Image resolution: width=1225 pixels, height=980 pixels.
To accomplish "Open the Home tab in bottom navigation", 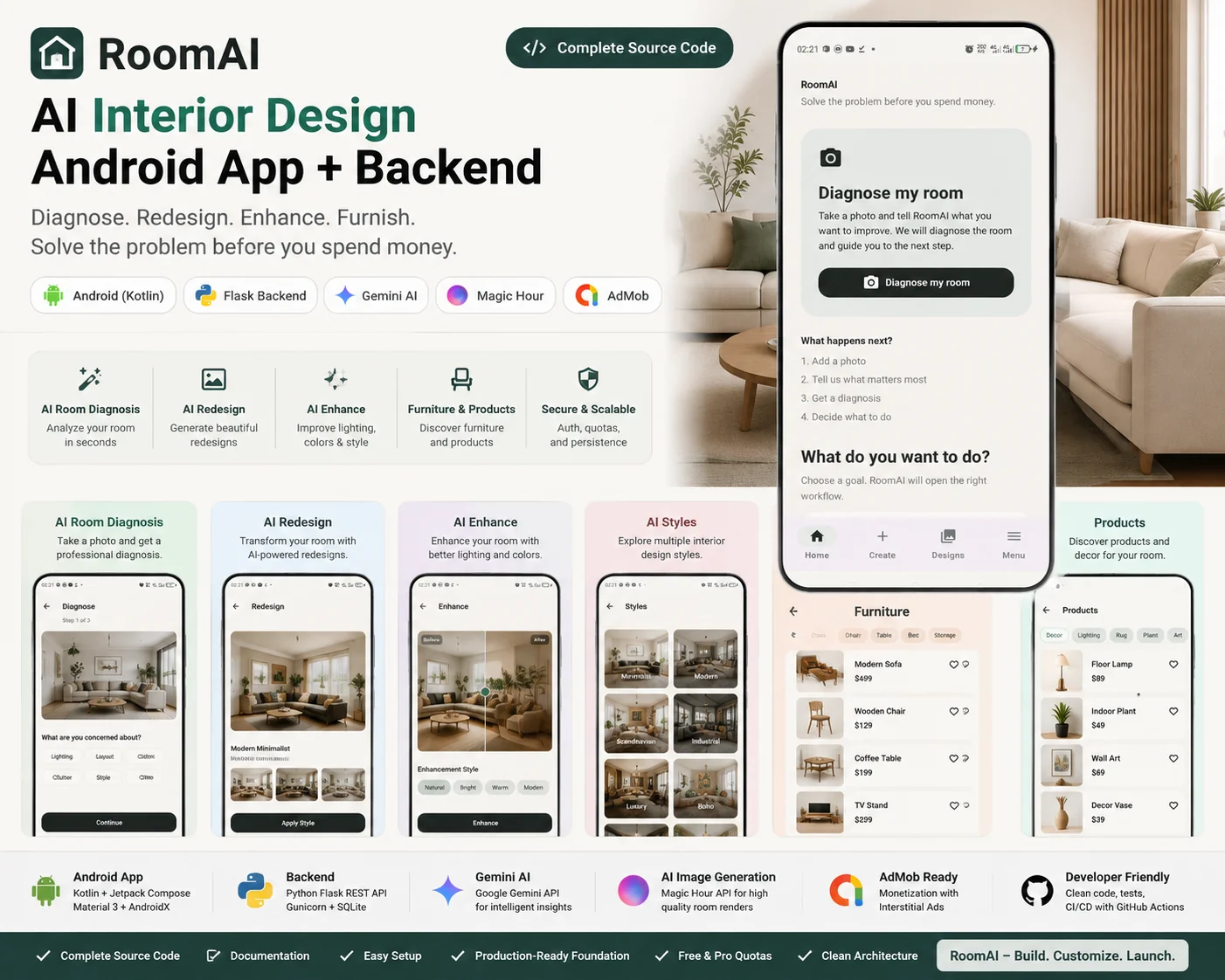I will tap(817, 543).
